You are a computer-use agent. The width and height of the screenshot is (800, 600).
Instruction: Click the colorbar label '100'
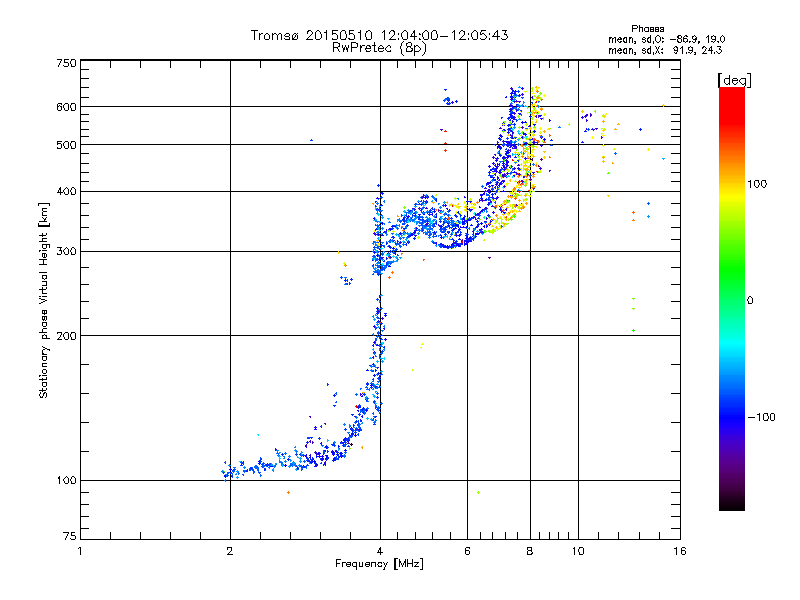pyautogui.click(x=757, y=184)
